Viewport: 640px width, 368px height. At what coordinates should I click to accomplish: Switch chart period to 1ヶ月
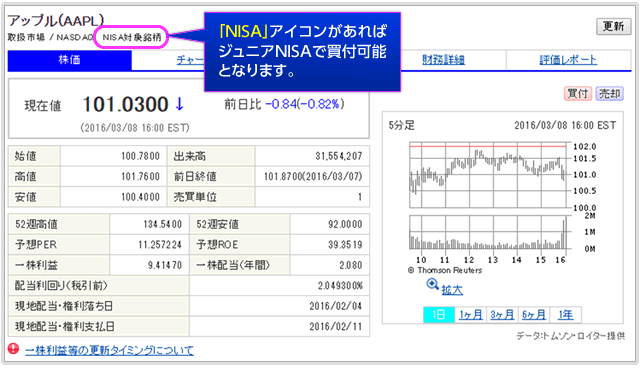pos(470,315)
